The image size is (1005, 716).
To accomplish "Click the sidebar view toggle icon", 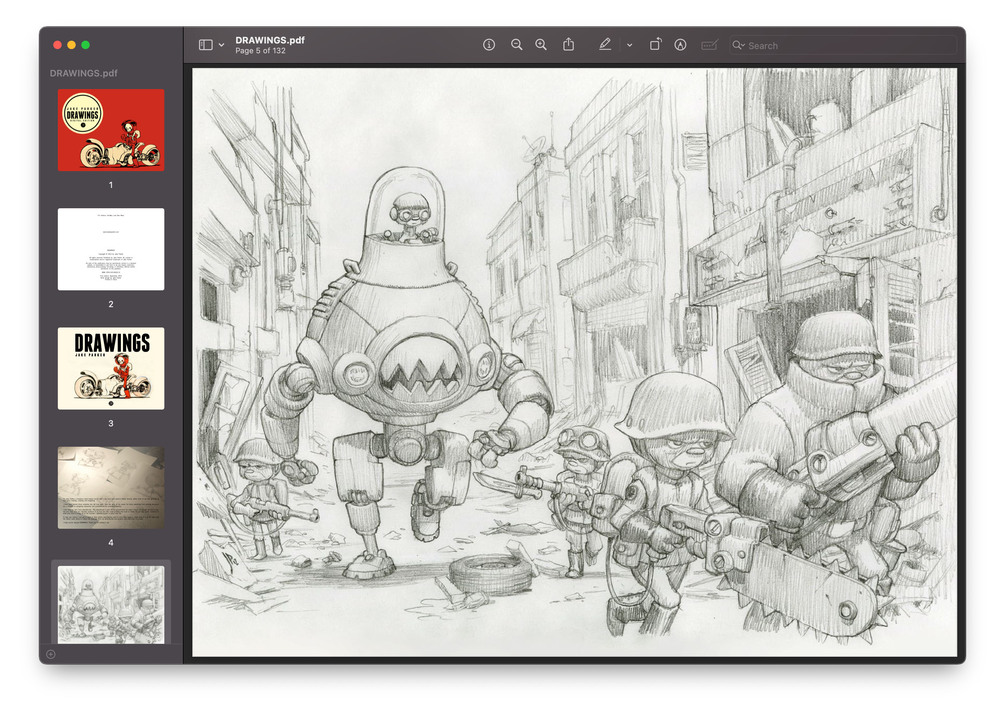I will [205, 45].
